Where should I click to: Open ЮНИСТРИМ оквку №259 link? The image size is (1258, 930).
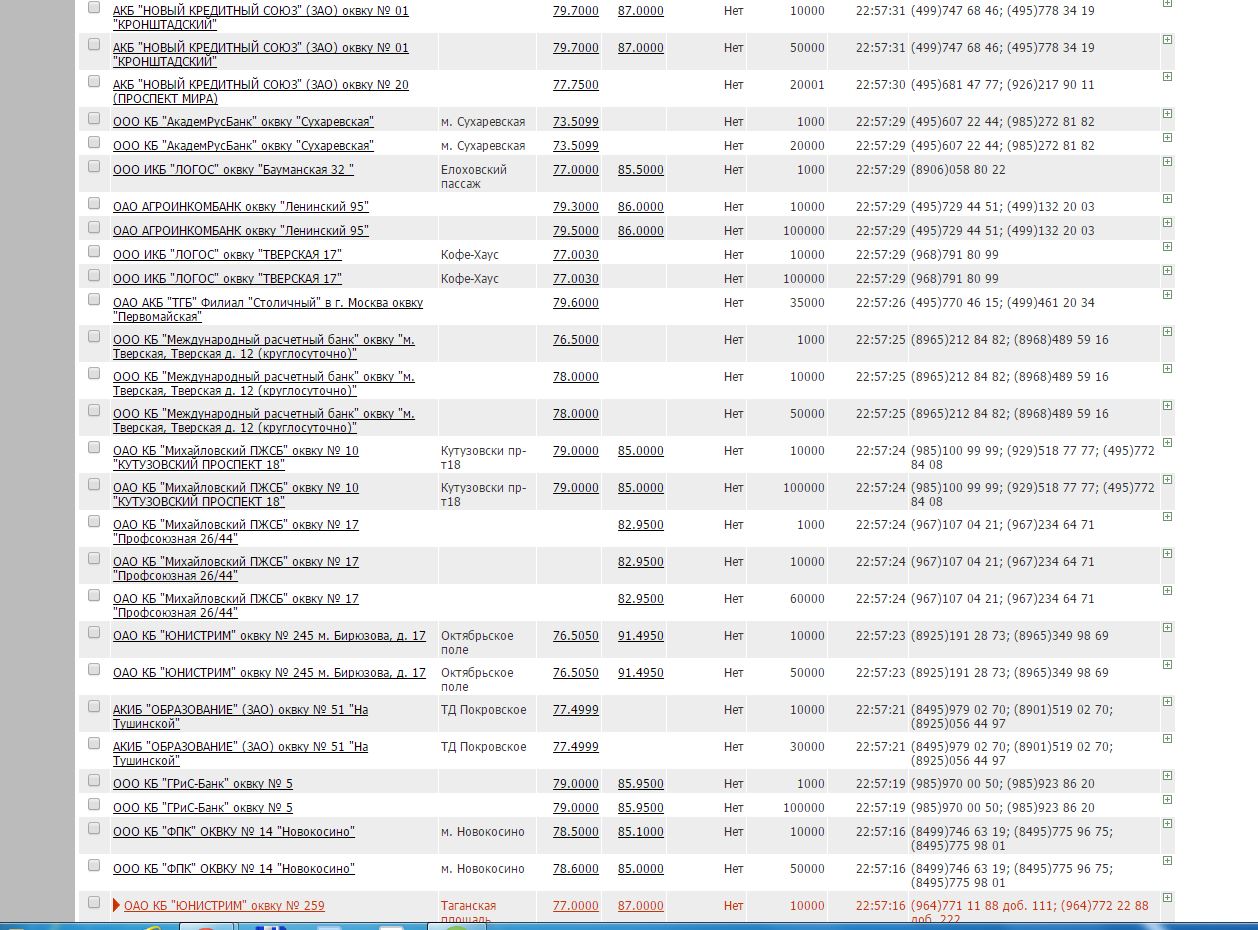coord(224,906)
